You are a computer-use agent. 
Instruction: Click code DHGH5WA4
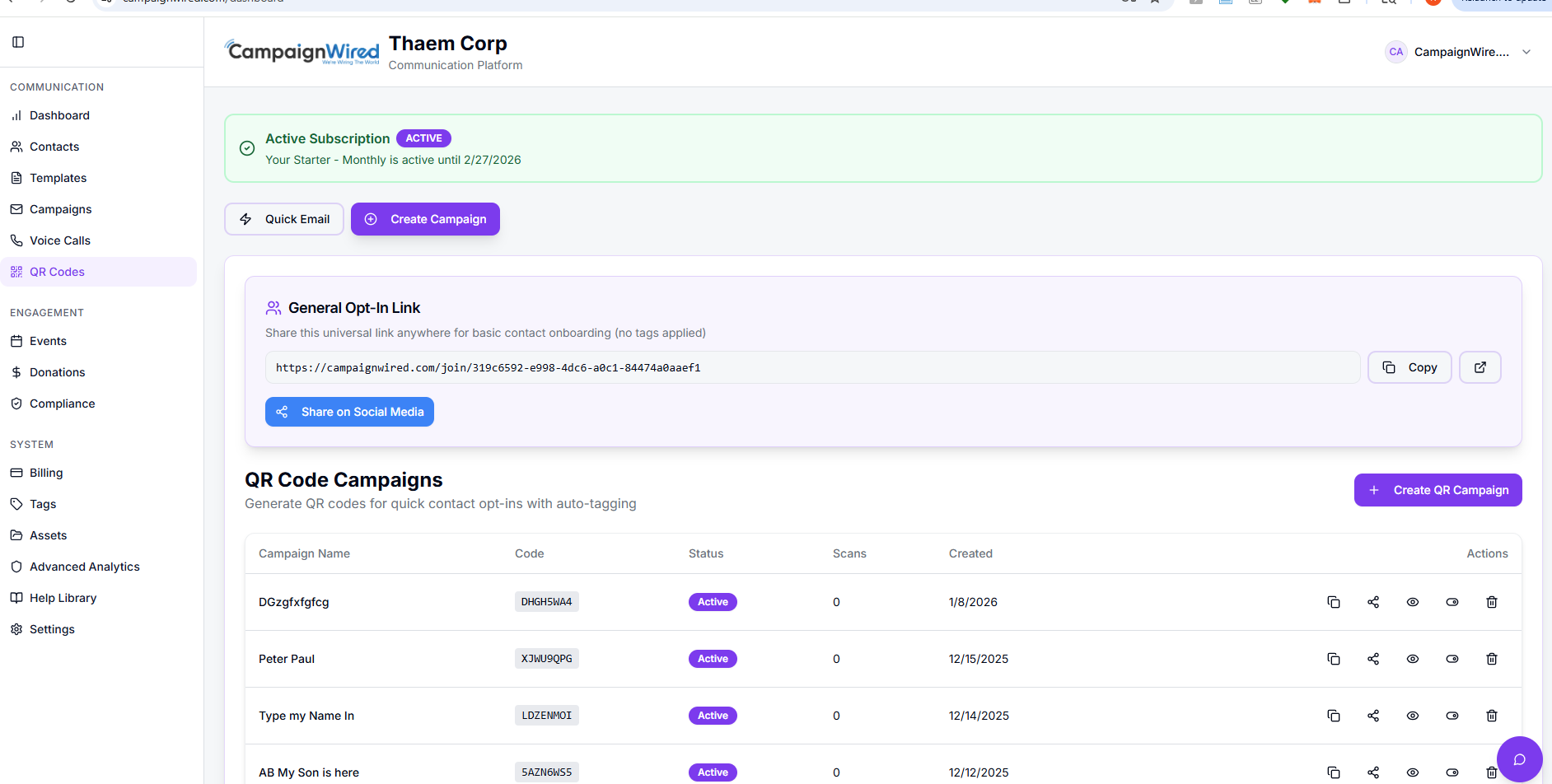[547, 602]
